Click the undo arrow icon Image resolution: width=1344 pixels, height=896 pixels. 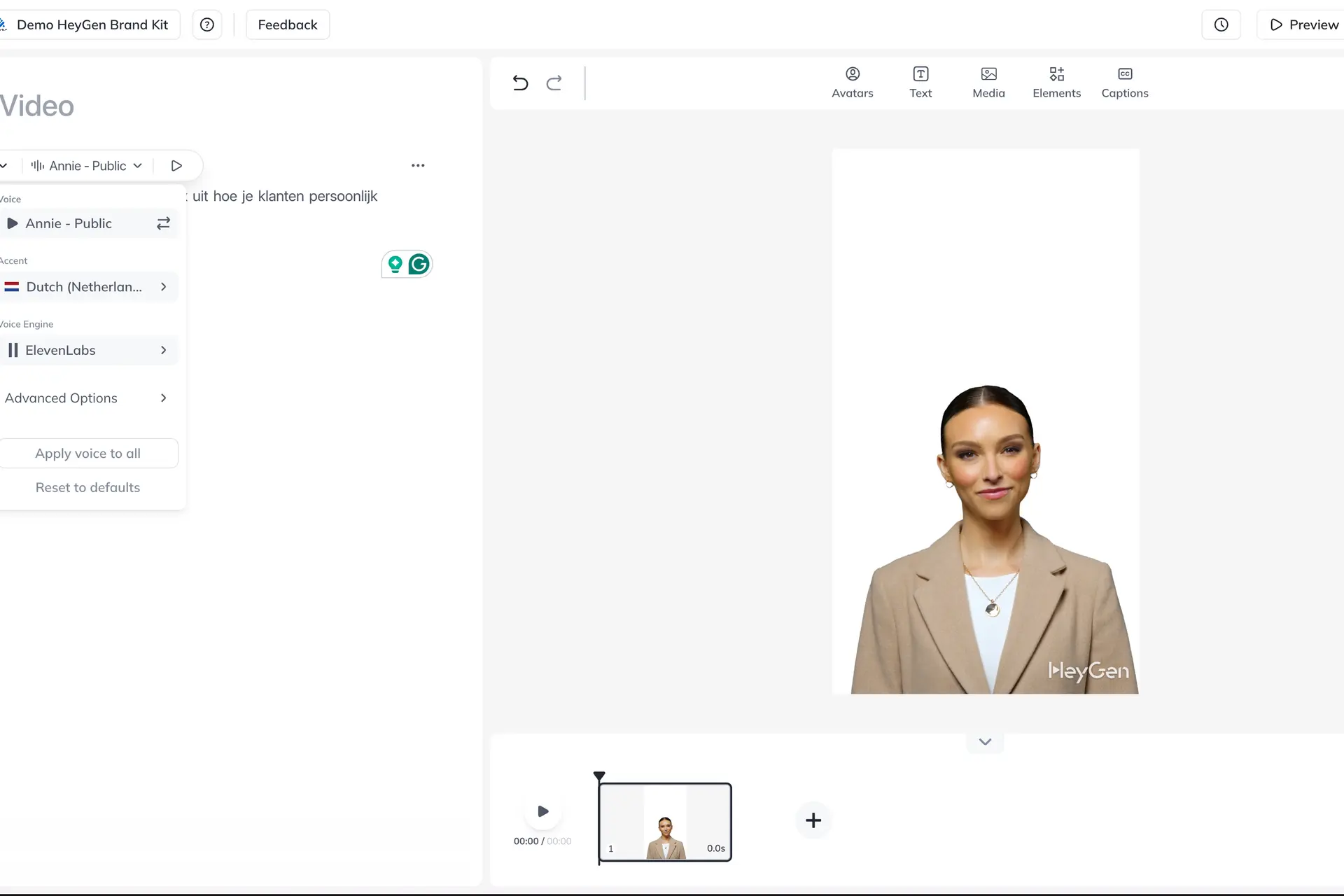tap(520, 83)
